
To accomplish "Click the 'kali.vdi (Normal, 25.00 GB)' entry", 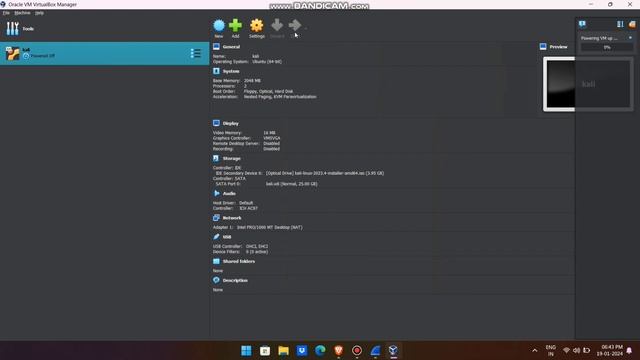I will (291, 184).
